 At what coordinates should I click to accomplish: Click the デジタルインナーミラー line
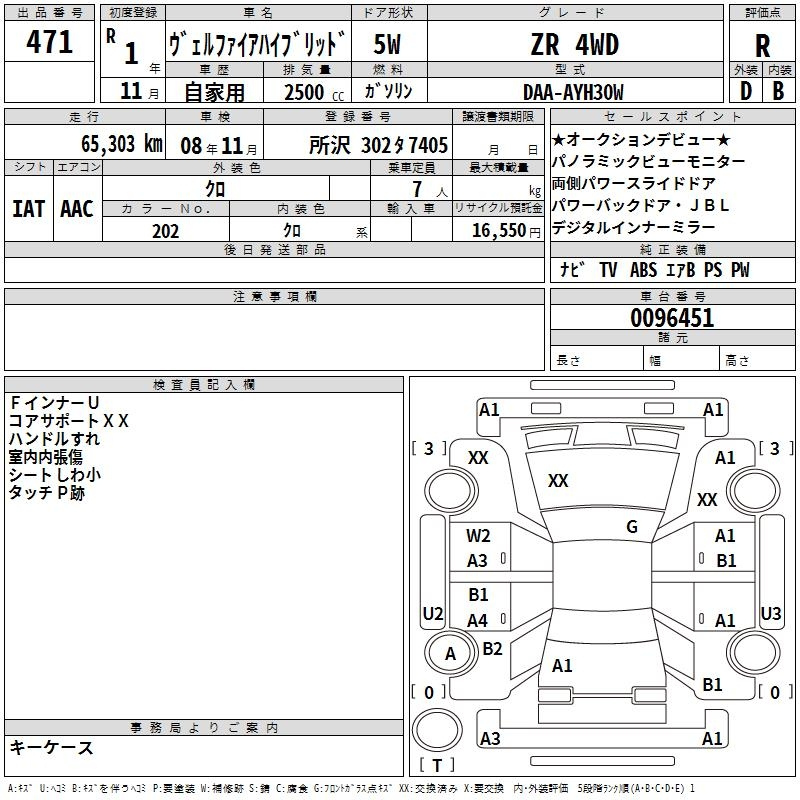click(x=634, y=227)
